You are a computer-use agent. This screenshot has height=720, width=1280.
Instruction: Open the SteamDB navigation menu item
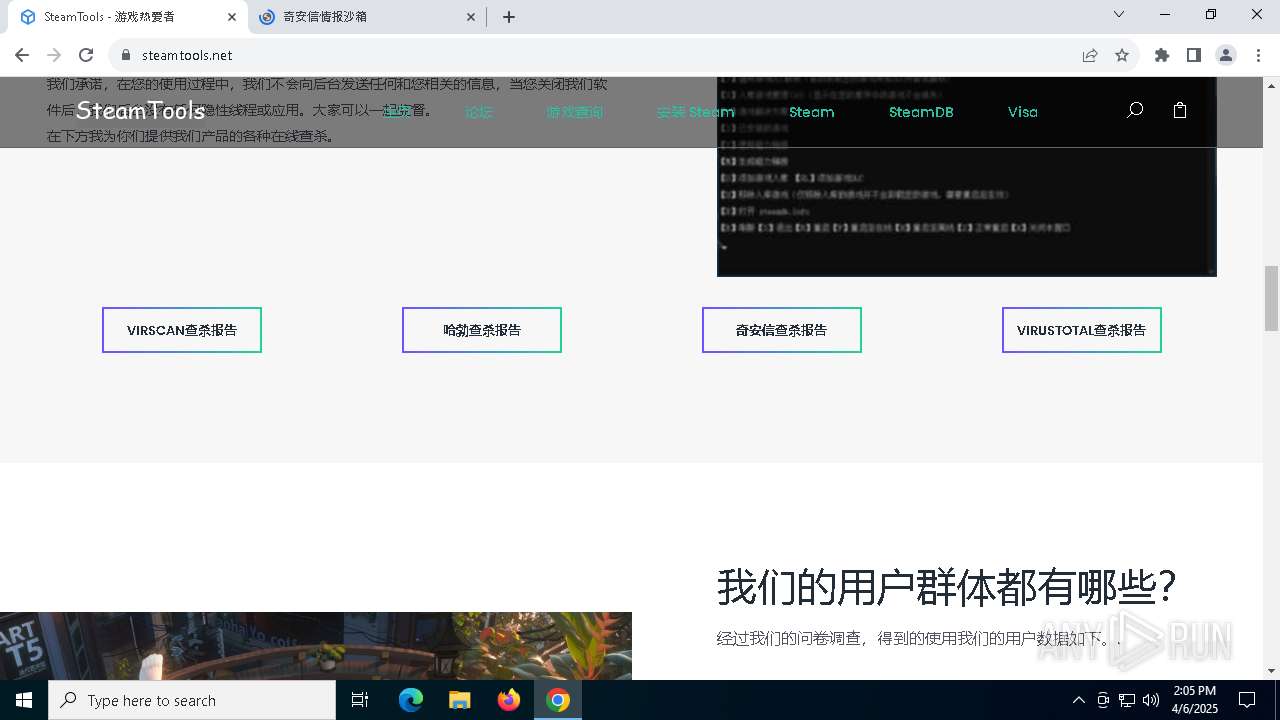tap(921, 112)
